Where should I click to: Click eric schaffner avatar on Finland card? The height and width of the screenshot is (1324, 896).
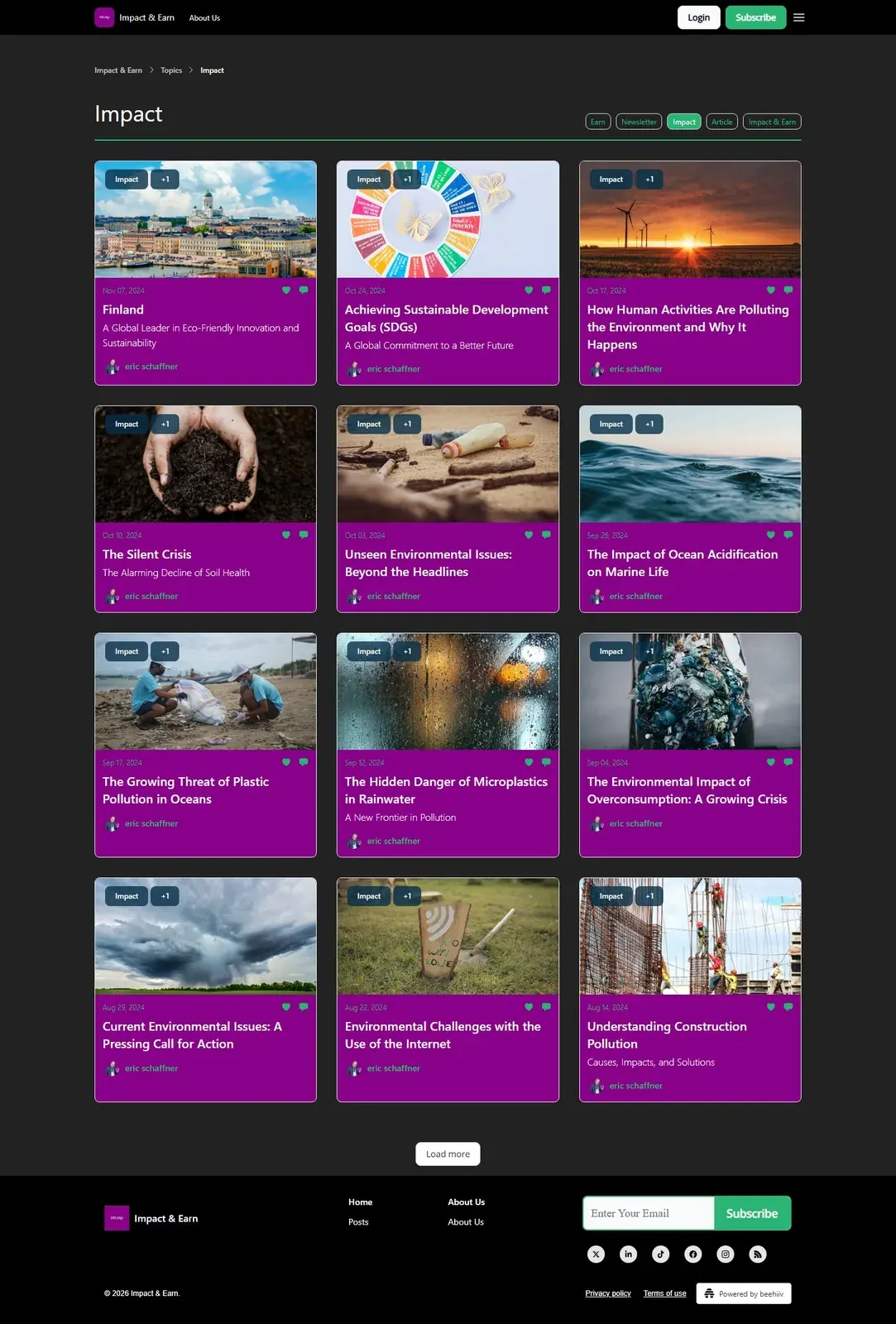coord(113,367)
